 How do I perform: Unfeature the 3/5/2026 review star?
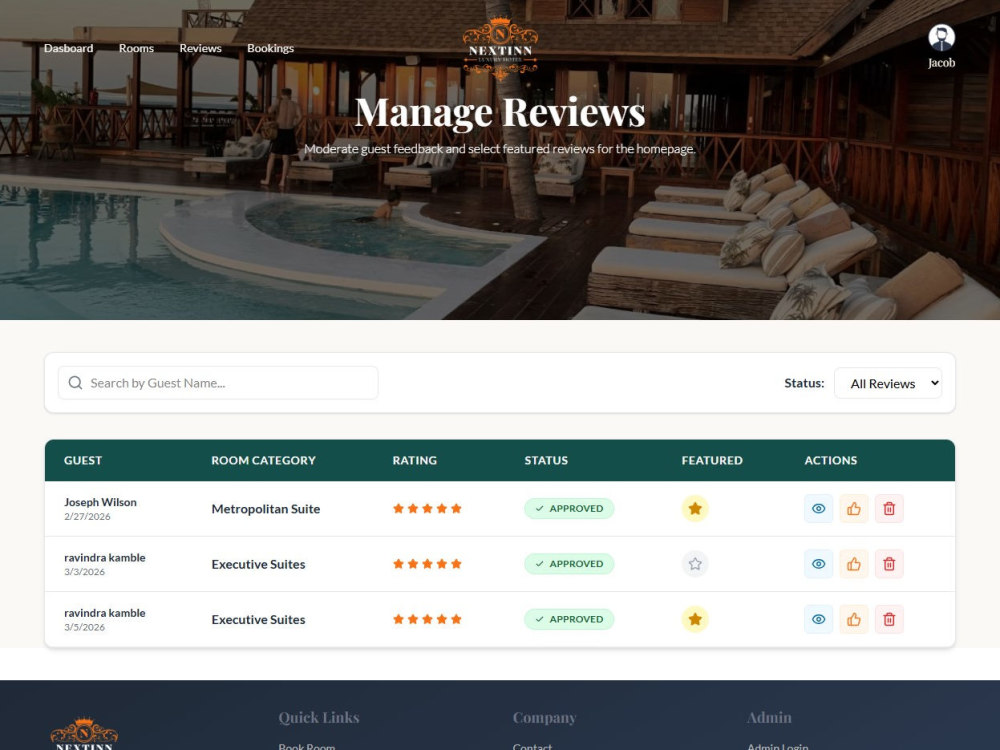(695, 619)
